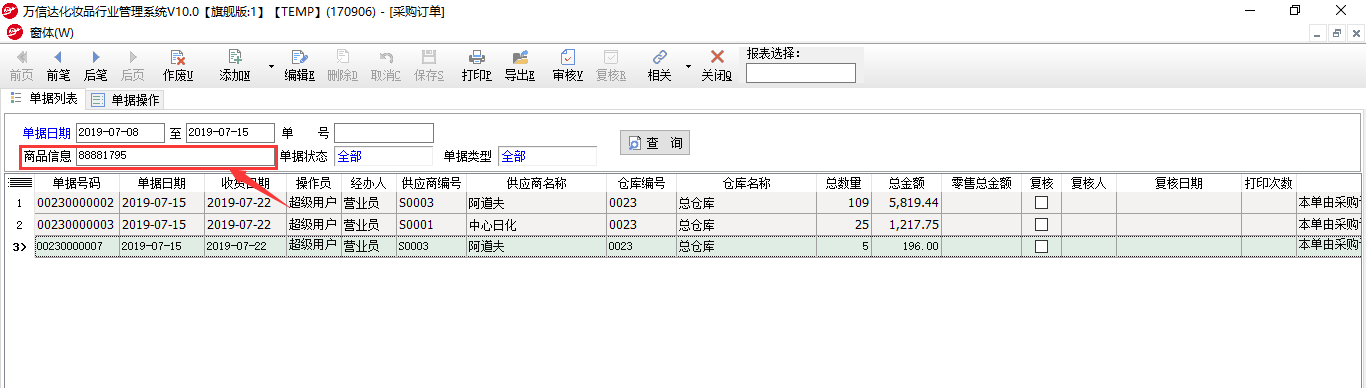Open the 单据状态 combo box
Viewport: 1366px width, 388px height.
click(x=384, y=156)
